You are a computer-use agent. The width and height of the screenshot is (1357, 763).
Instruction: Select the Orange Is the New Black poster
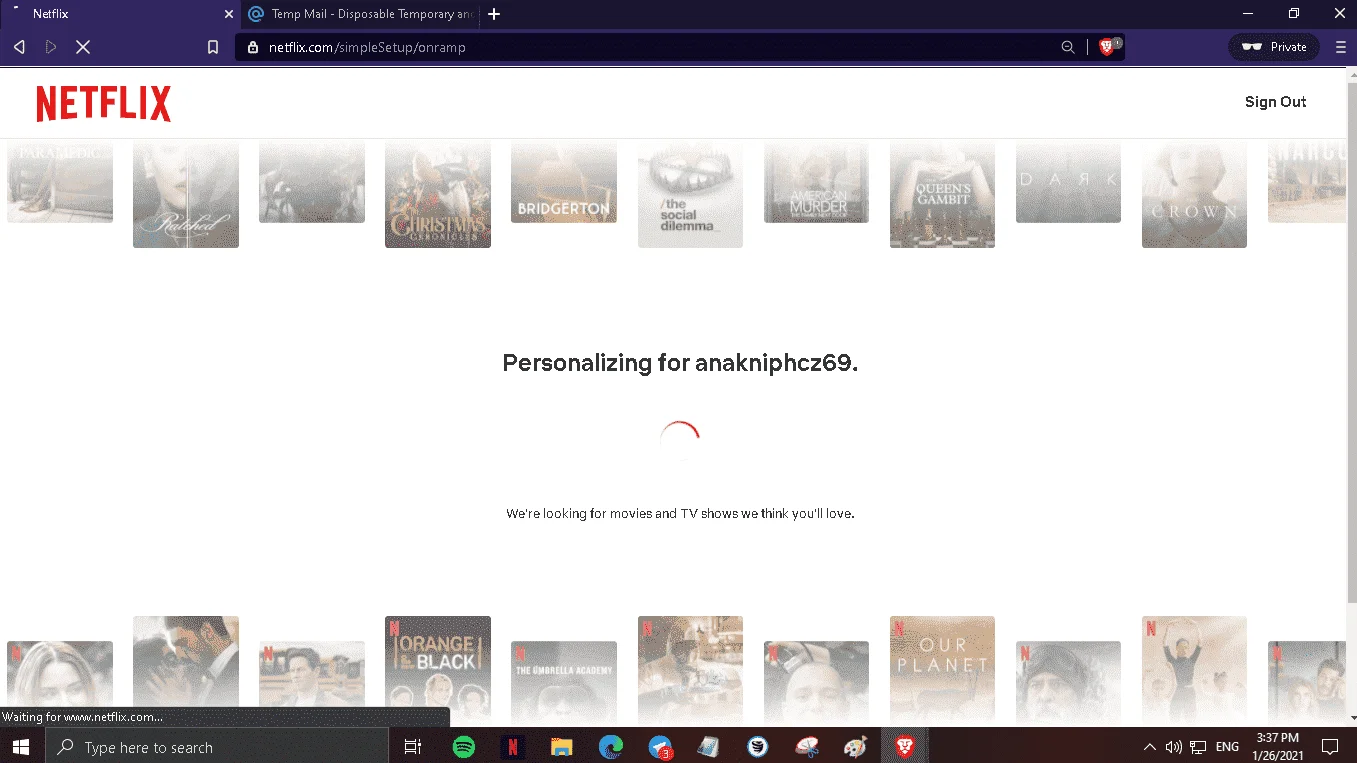coord(438,670)
